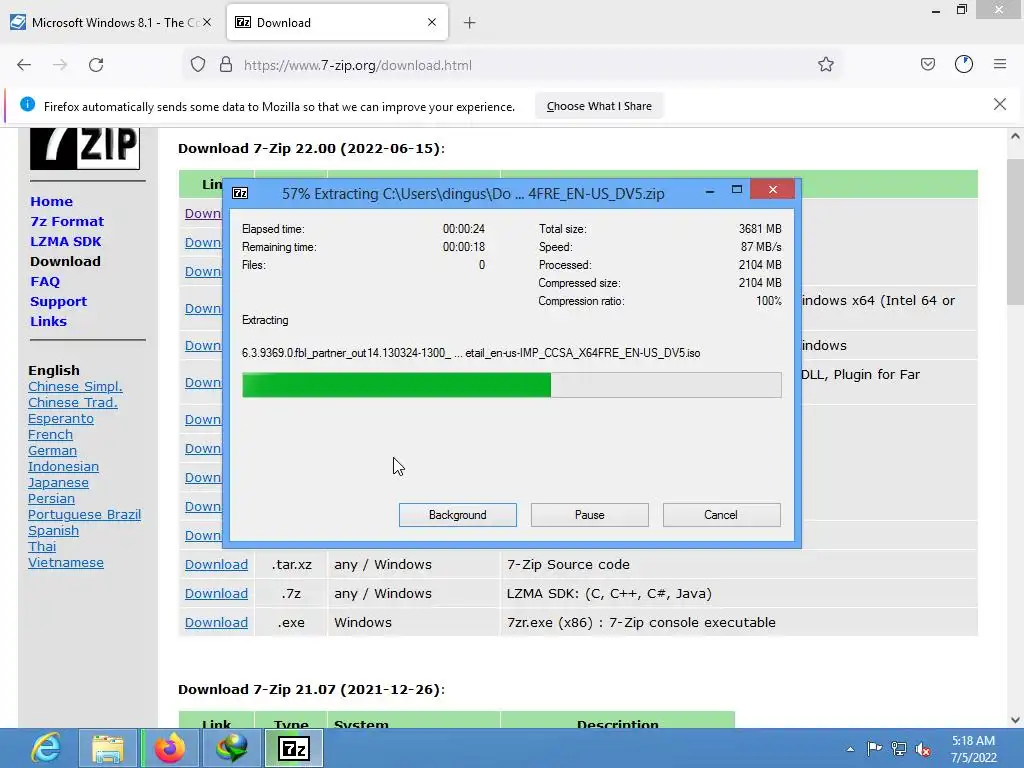The height and width of the screenshot is (768, 1024).
Task: Click Download link for .tar.xz source code
Action: 216,564
